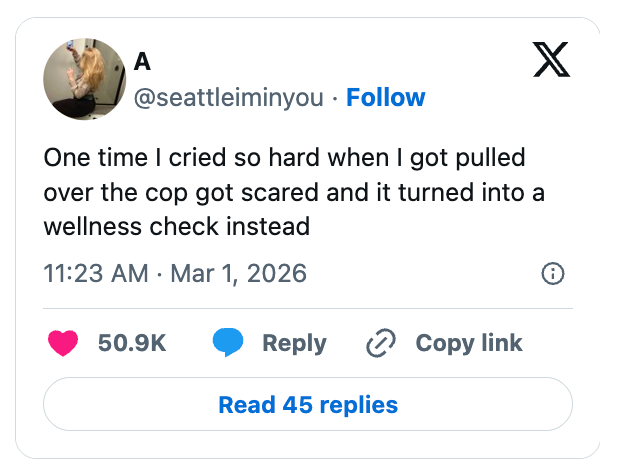The image size is (622, 476).
Task: Click the display name "A"
Action: pyautogui.click(x=143, y=62)
